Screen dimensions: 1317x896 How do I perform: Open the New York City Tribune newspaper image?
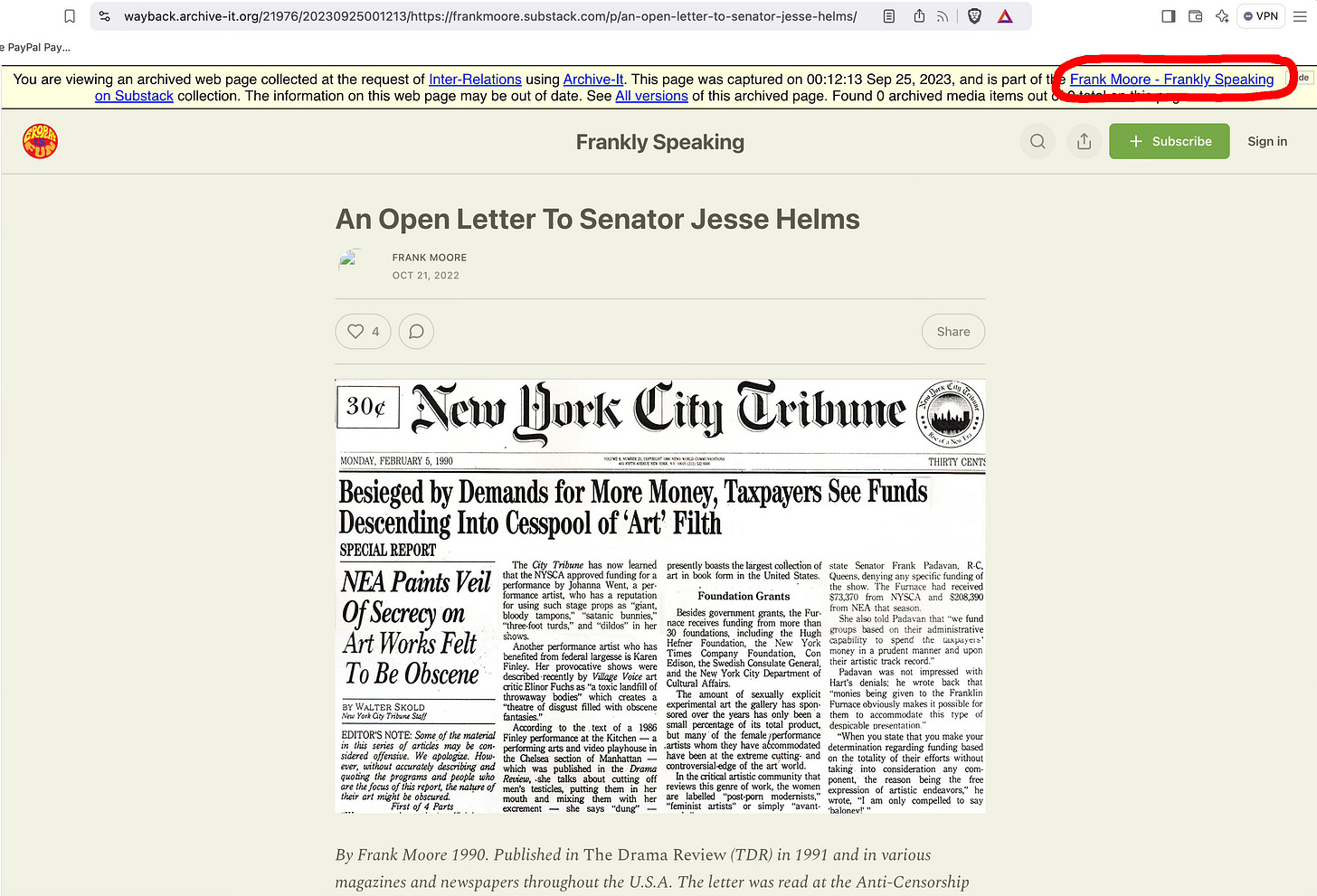pyautogui.click(x=660, y=596)
